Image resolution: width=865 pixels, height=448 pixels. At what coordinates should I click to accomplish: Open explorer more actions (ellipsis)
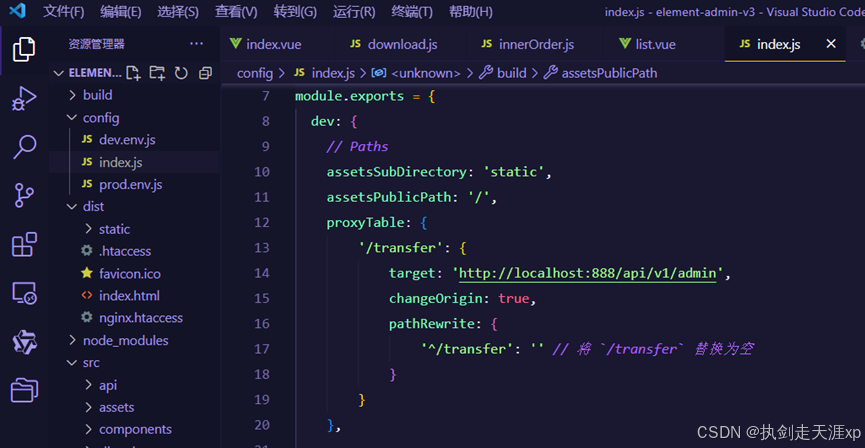coord(196,44)
